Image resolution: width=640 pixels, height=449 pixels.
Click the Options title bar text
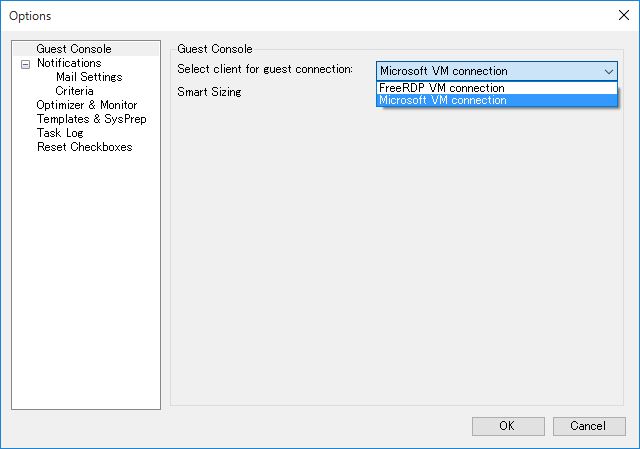[30, 16]
